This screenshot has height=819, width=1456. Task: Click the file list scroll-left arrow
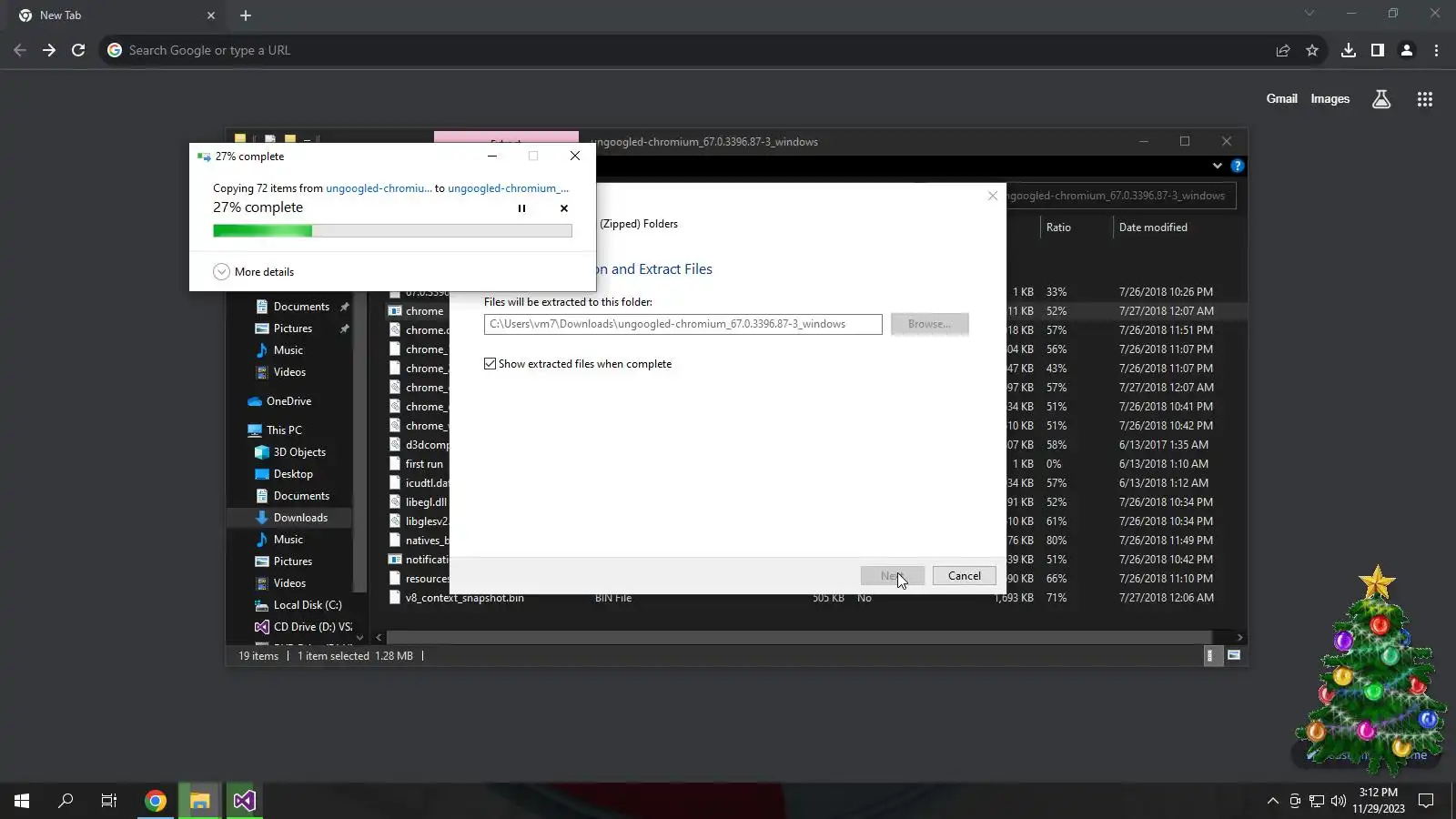379,637
